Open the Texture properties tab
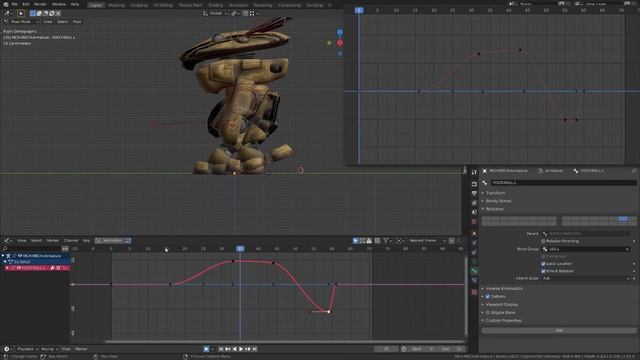The width and height of the screenshot is (640, 360). coord(474,292)
